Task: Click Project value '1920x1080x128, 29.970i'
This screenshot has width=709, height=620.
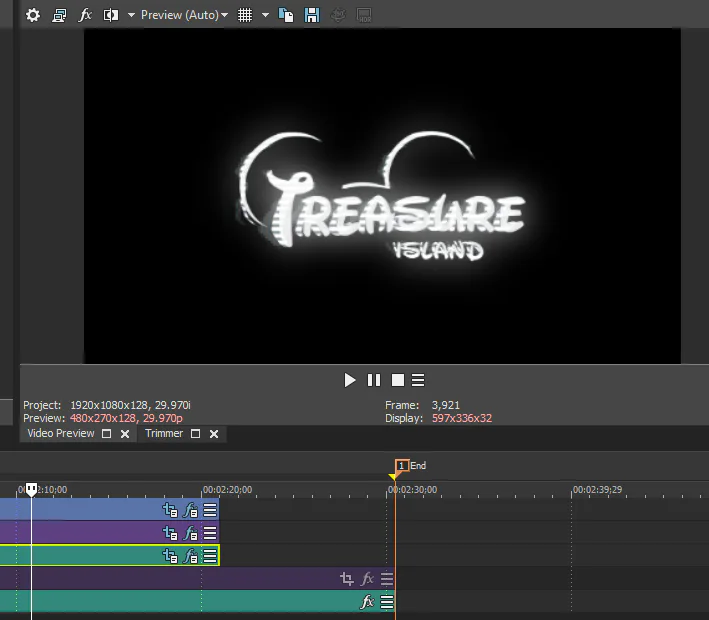Action: [130, 405]
